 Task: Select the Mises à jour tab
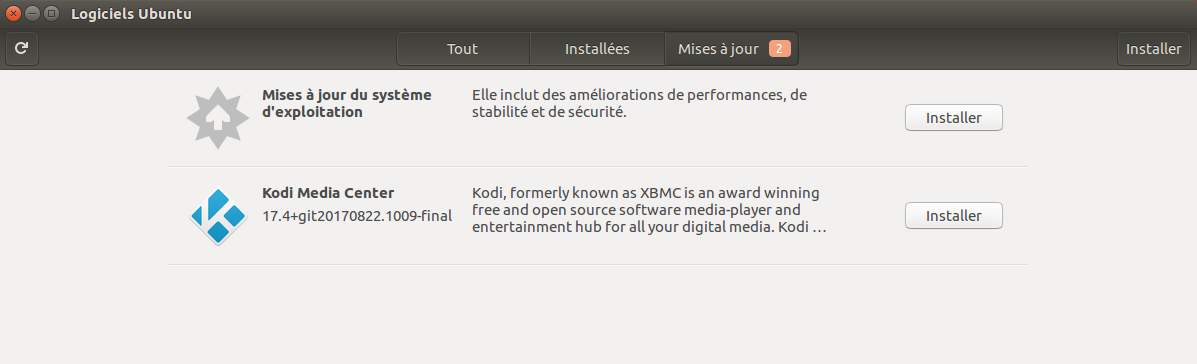[x=731, y=49]
